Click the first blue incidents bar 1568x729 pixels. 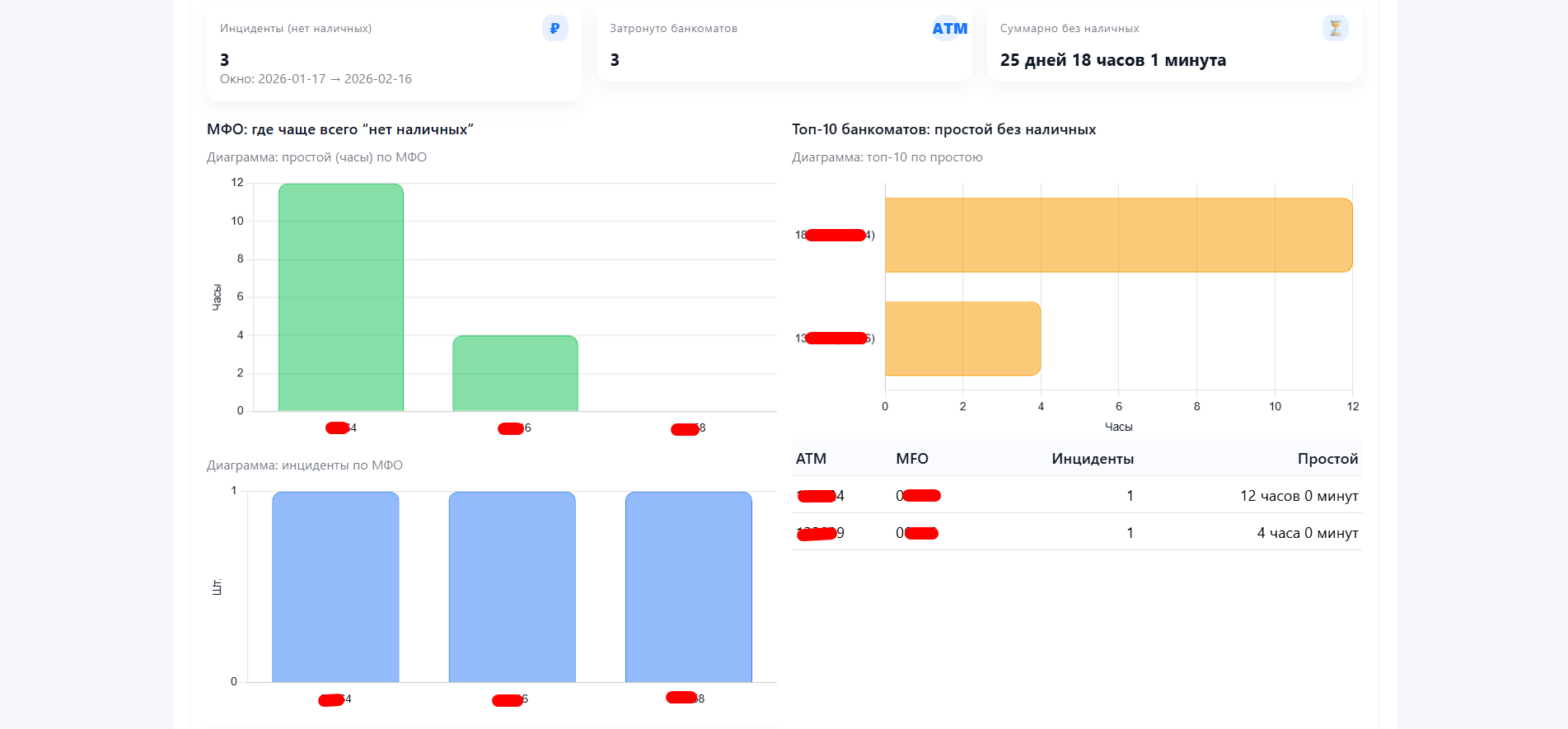pos(335,586)
